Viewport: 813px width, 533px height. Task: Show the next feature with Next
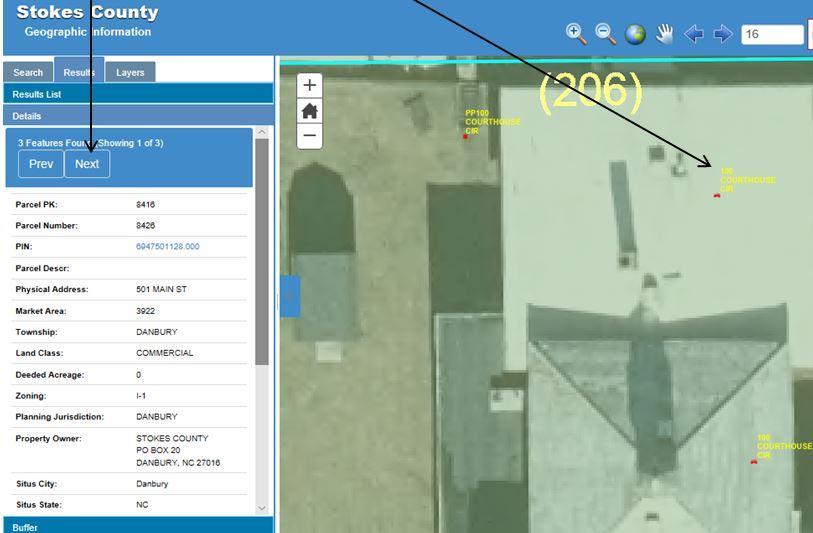coord(87,164)
